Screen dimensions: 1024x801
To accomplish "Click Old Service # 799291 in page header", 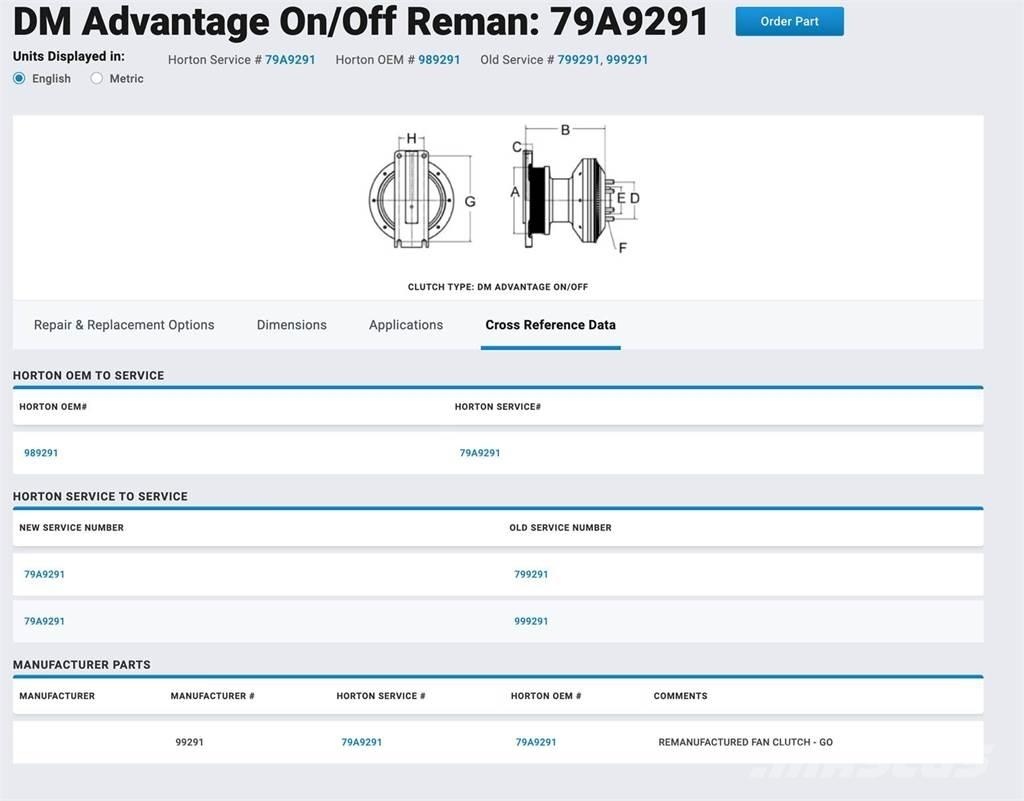I will coord(579,60).
